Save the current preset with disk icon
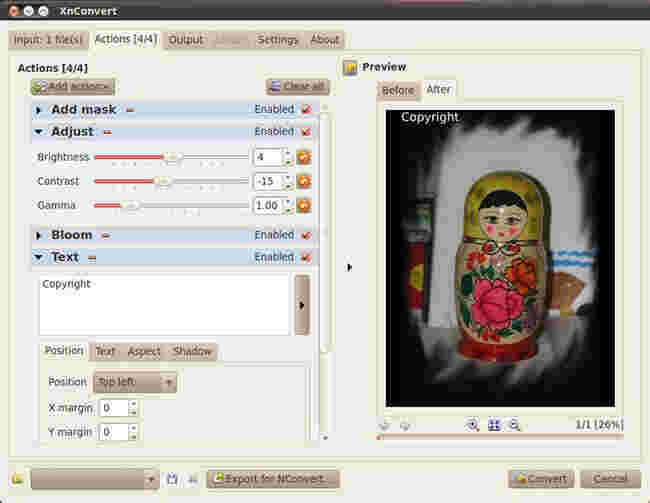The width and height of the screenshot is (650, 503). point(172,480)
